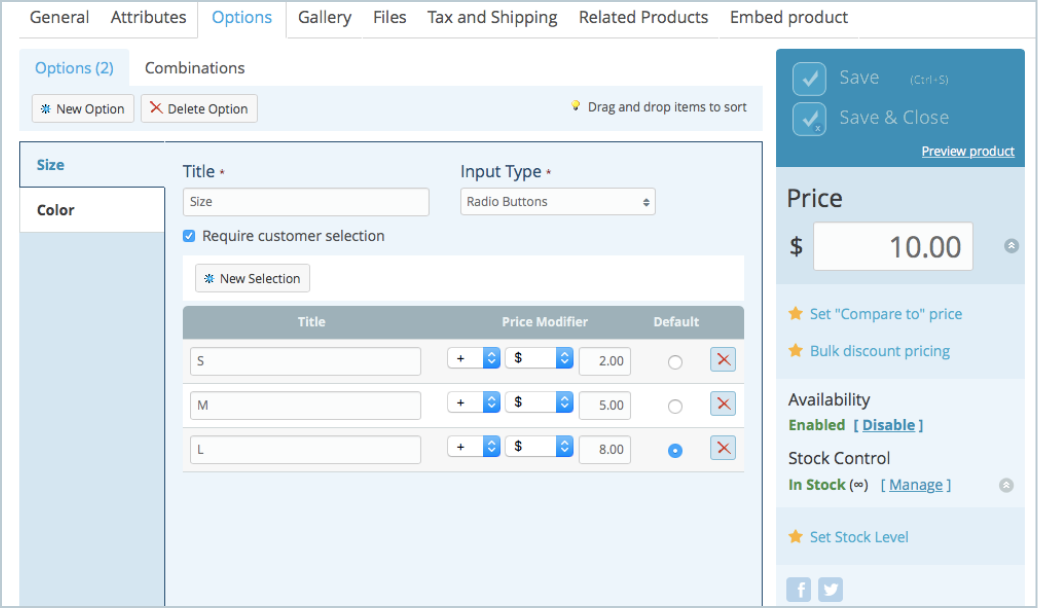This screenshot has height=608, width=1038.
Task: Click star icon next to Set Stock Level
Action: tap(795, 536)
